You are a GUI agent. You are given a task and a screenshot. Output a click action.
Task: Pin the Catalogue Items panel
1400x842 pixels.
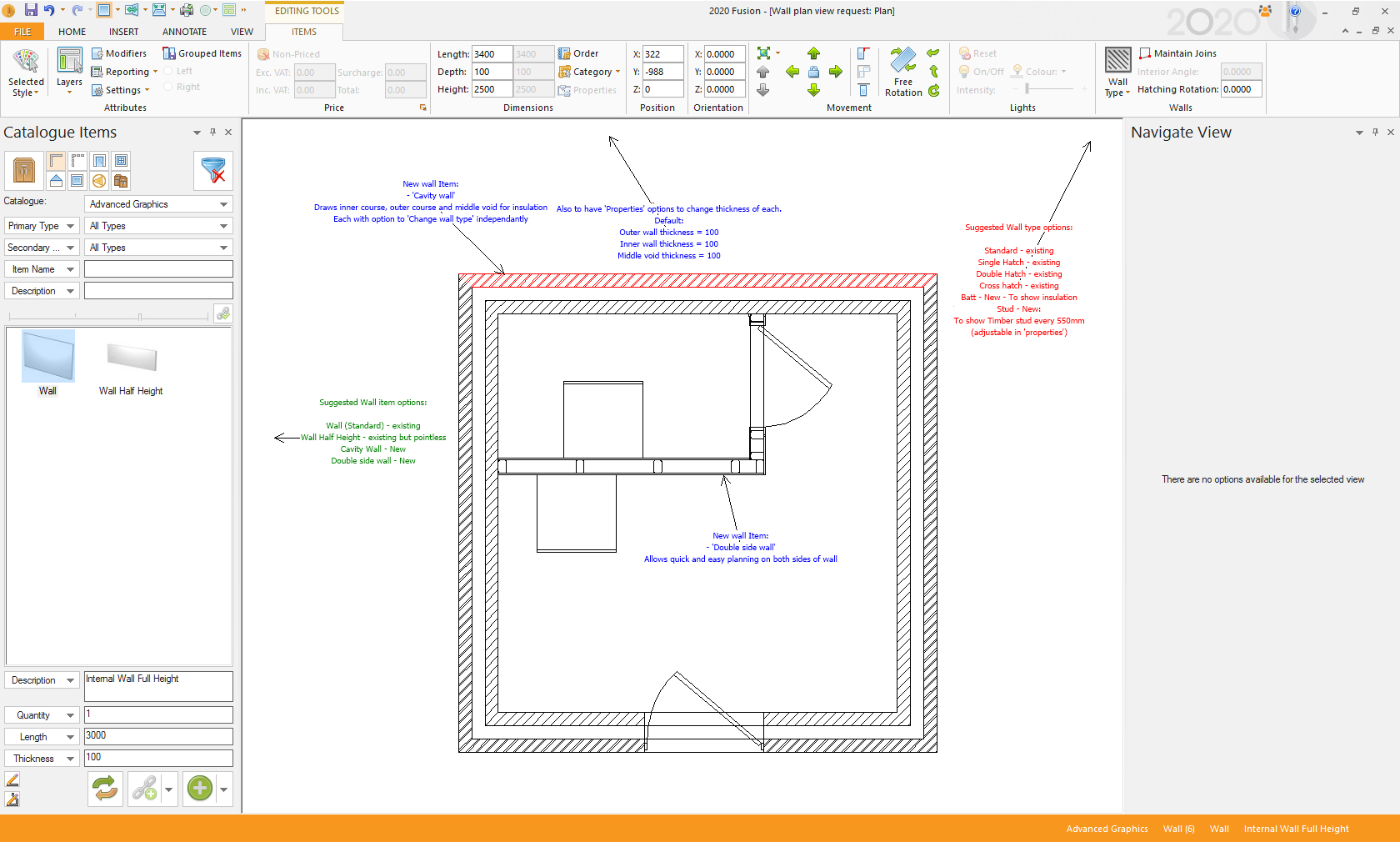pyautogui.click(x=212, y=132)
